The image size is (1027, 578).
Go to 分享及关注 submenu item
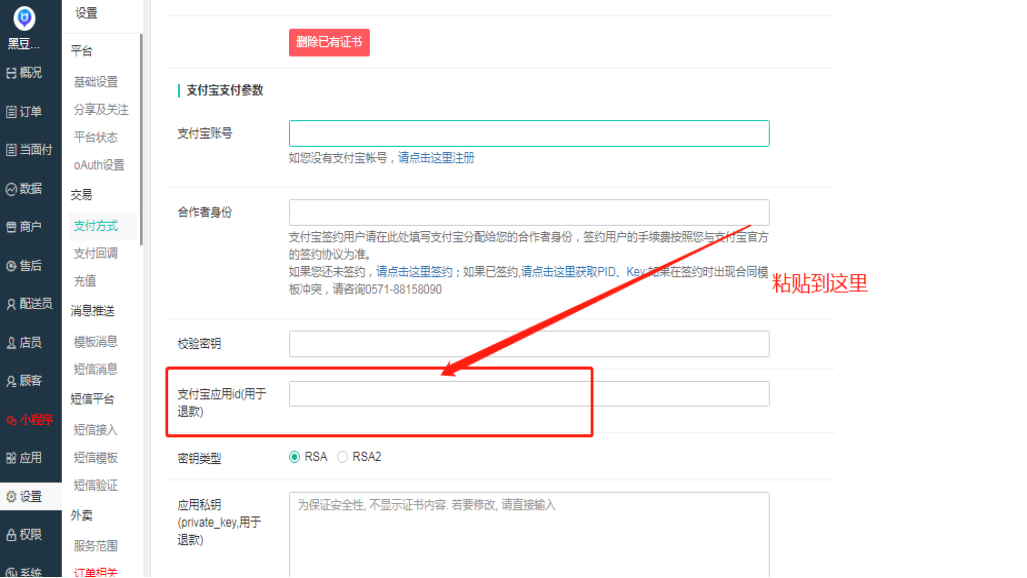pyautogui.click(x=101, y=109)
